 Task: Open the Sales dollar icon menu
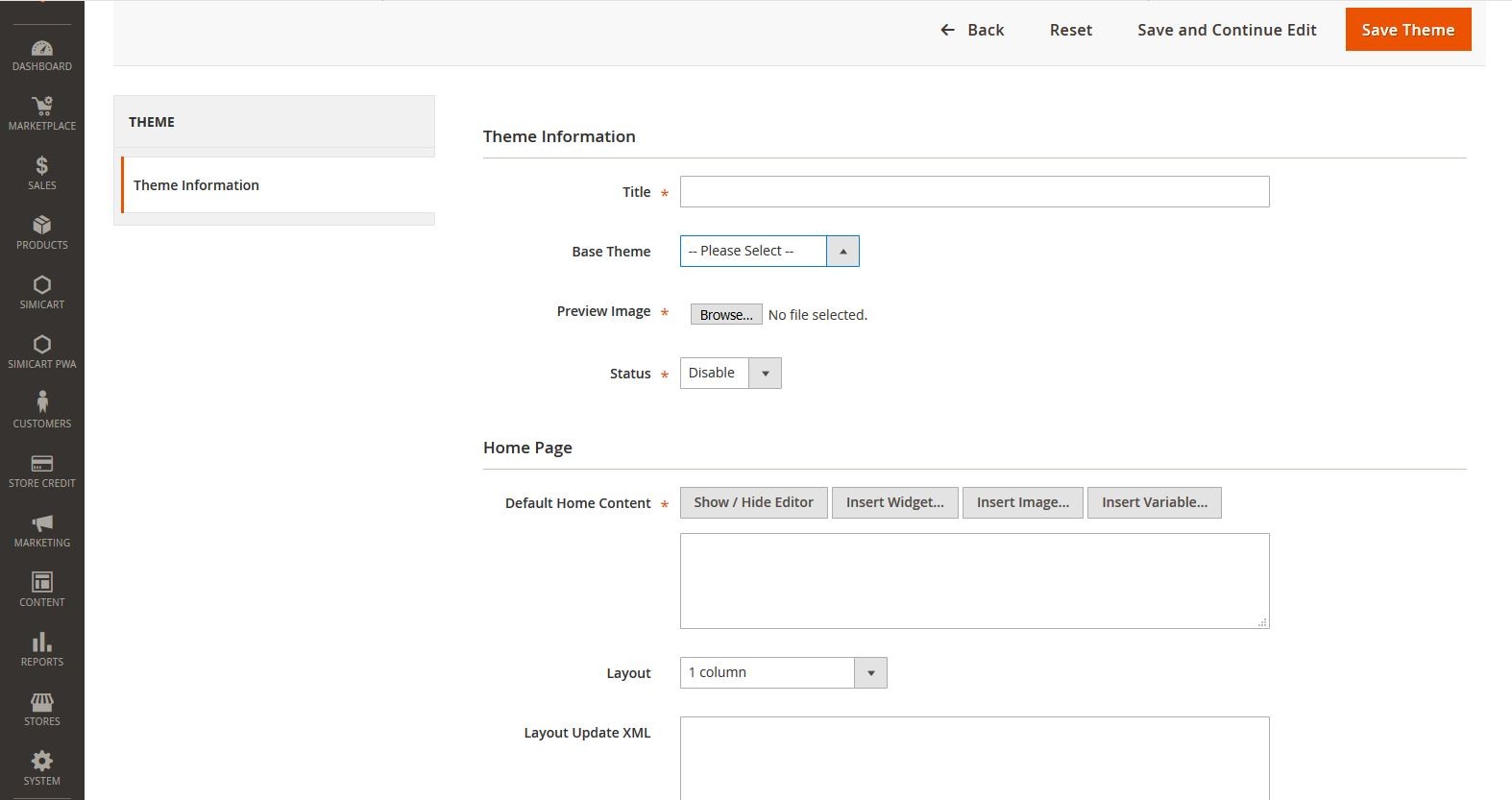tap(42, 167)
